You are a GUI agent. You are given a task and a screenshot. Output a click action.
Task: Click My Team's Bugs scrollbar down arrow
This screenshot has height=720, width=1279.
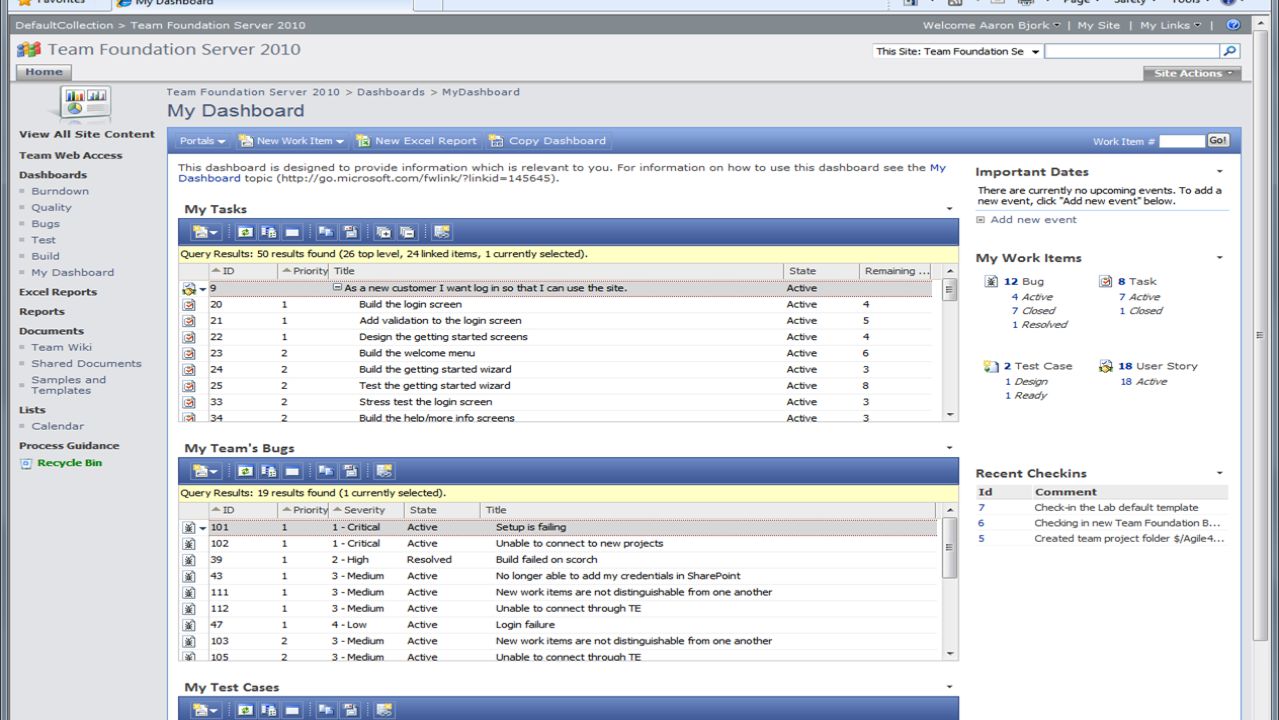pos(950,653)
